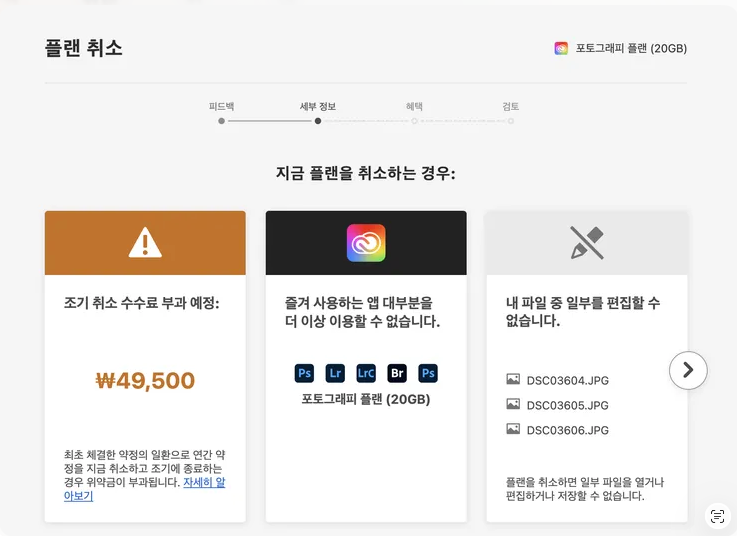The width and height of the screenshot is (737, 536).
Task: Click the image icon beside DSC03605.JPG
Action: [x=513, y=404]
